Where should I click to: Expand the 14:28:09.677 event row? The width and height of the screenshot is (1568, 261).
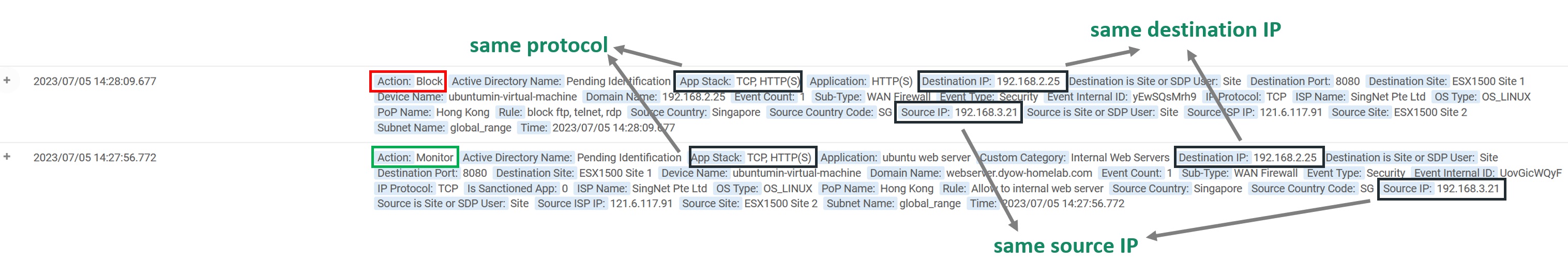coord(7,80)
